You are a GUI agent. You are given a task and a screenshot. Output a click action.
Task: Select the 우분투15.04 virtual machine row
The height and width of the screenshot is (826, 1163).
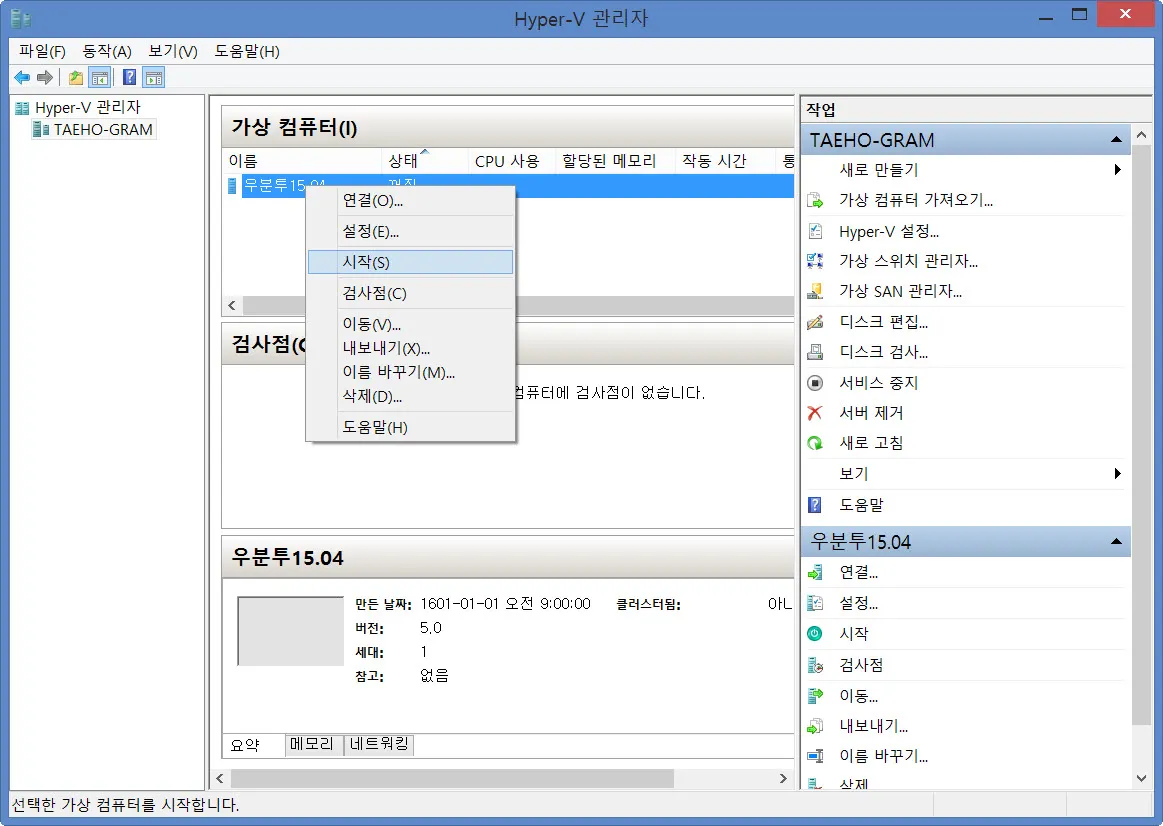point(509,185)
